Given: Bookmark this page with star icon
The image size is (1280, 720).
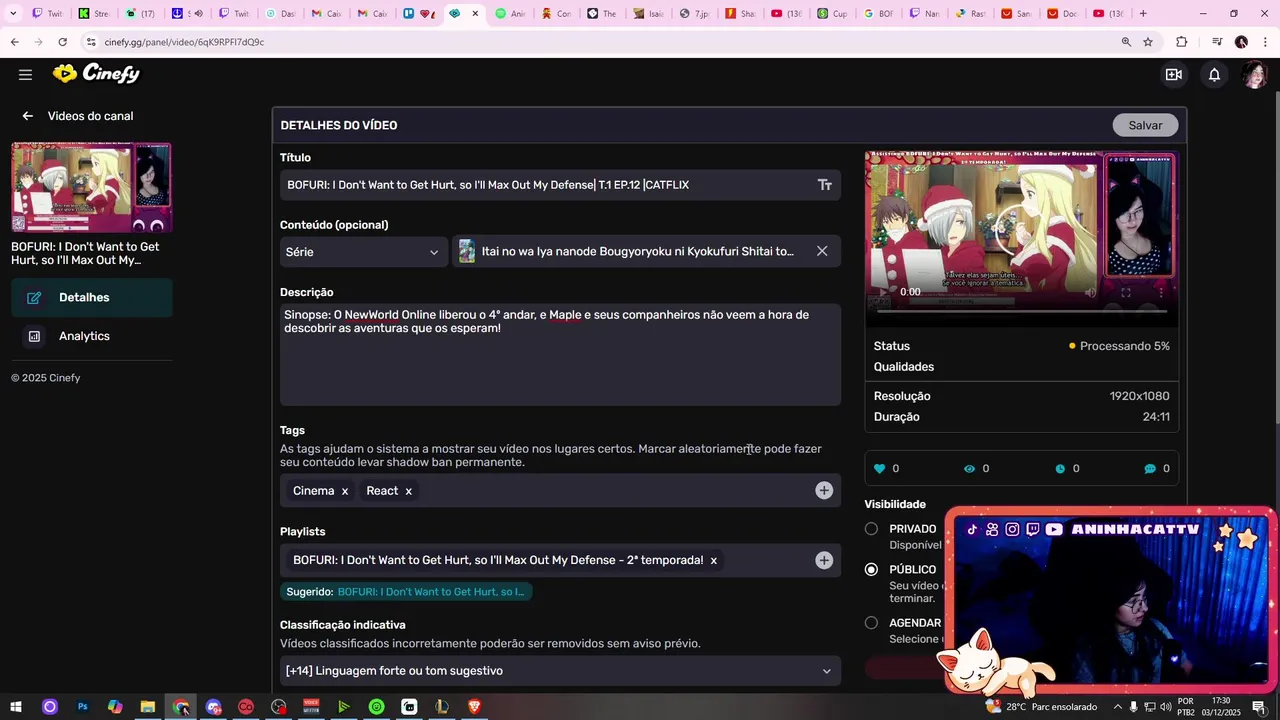Looking at the screenshot, I should click(1148, 42).
